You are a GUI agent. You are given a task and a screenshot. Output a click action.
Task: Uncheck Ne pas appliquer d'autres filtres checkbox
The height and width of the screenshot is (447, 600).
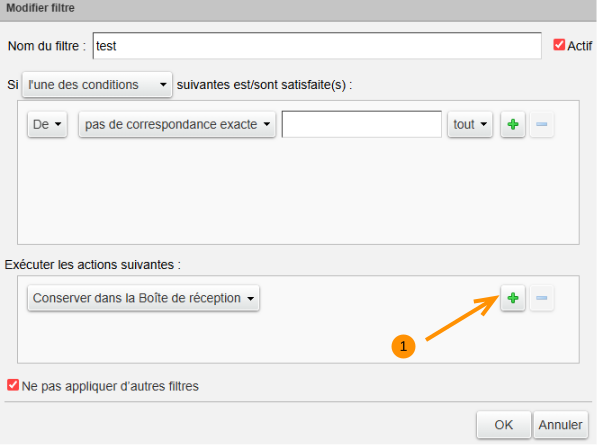coord(13,385)
